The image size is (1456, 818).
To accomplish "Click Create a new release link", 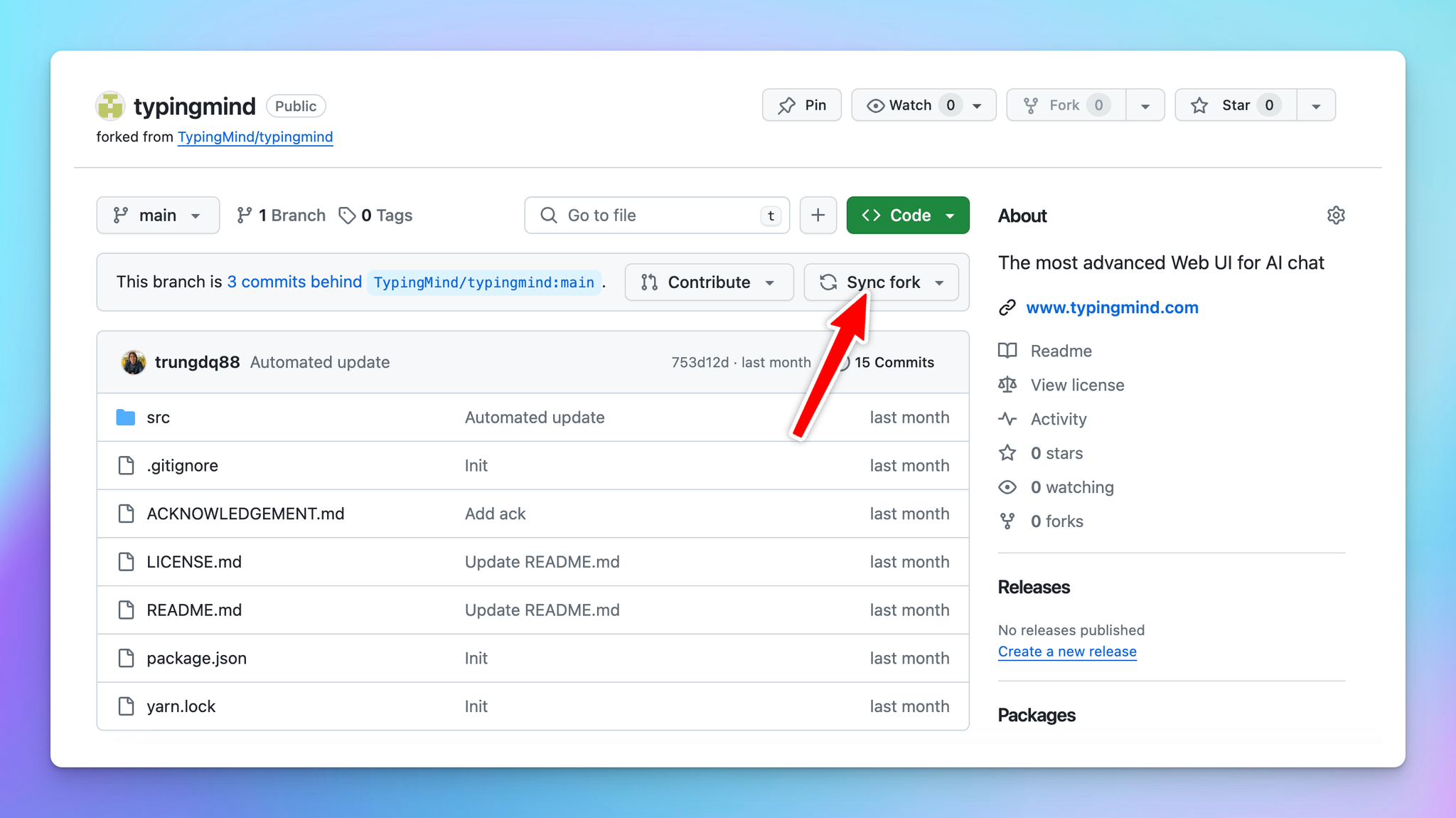I will pos(1067,652).
